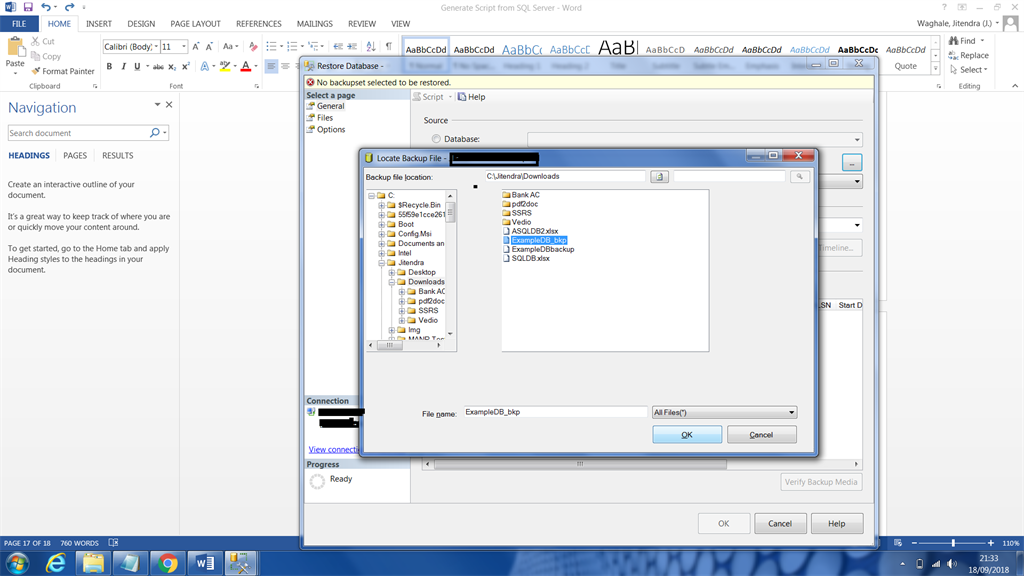This screenshot has width=1024, height=576.
Task: Expand the Desktop folder tree node
Action: [392, 272]
